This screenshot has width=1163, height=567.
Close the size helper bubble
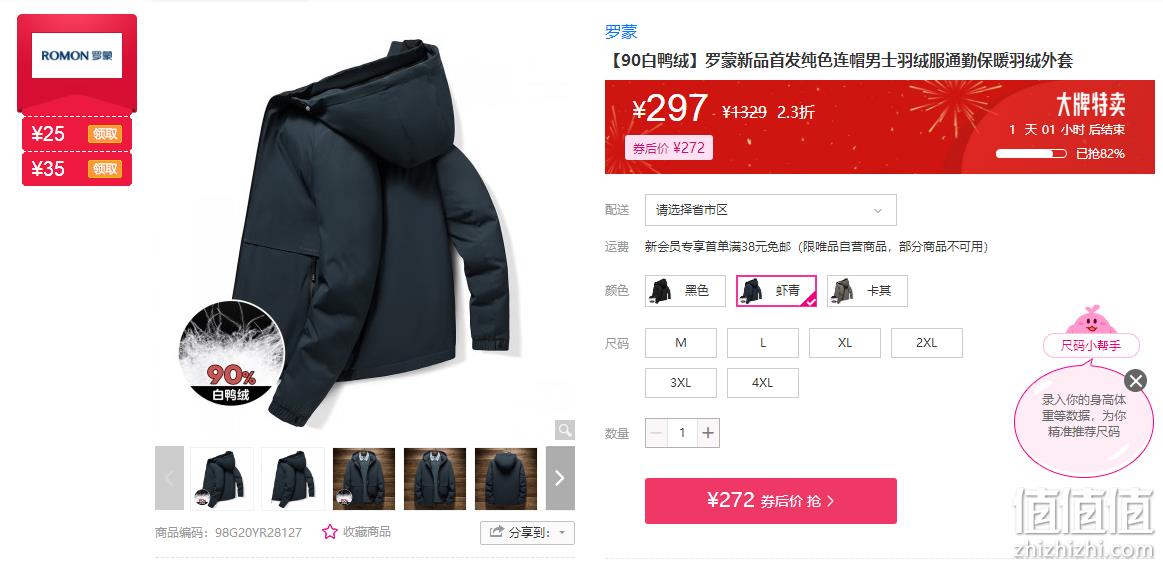click(x=1135, y=381)
